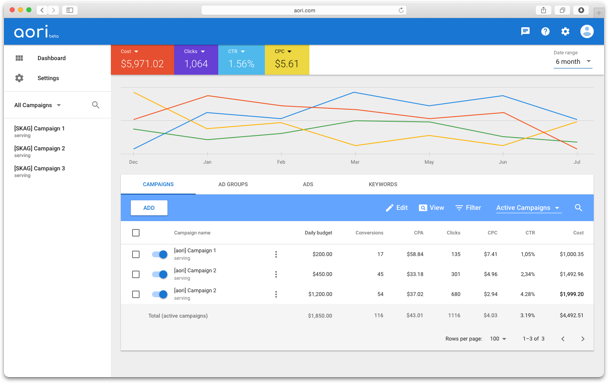Search campaigns using the sidebar magnifier
608x383 pixels.
95,105
